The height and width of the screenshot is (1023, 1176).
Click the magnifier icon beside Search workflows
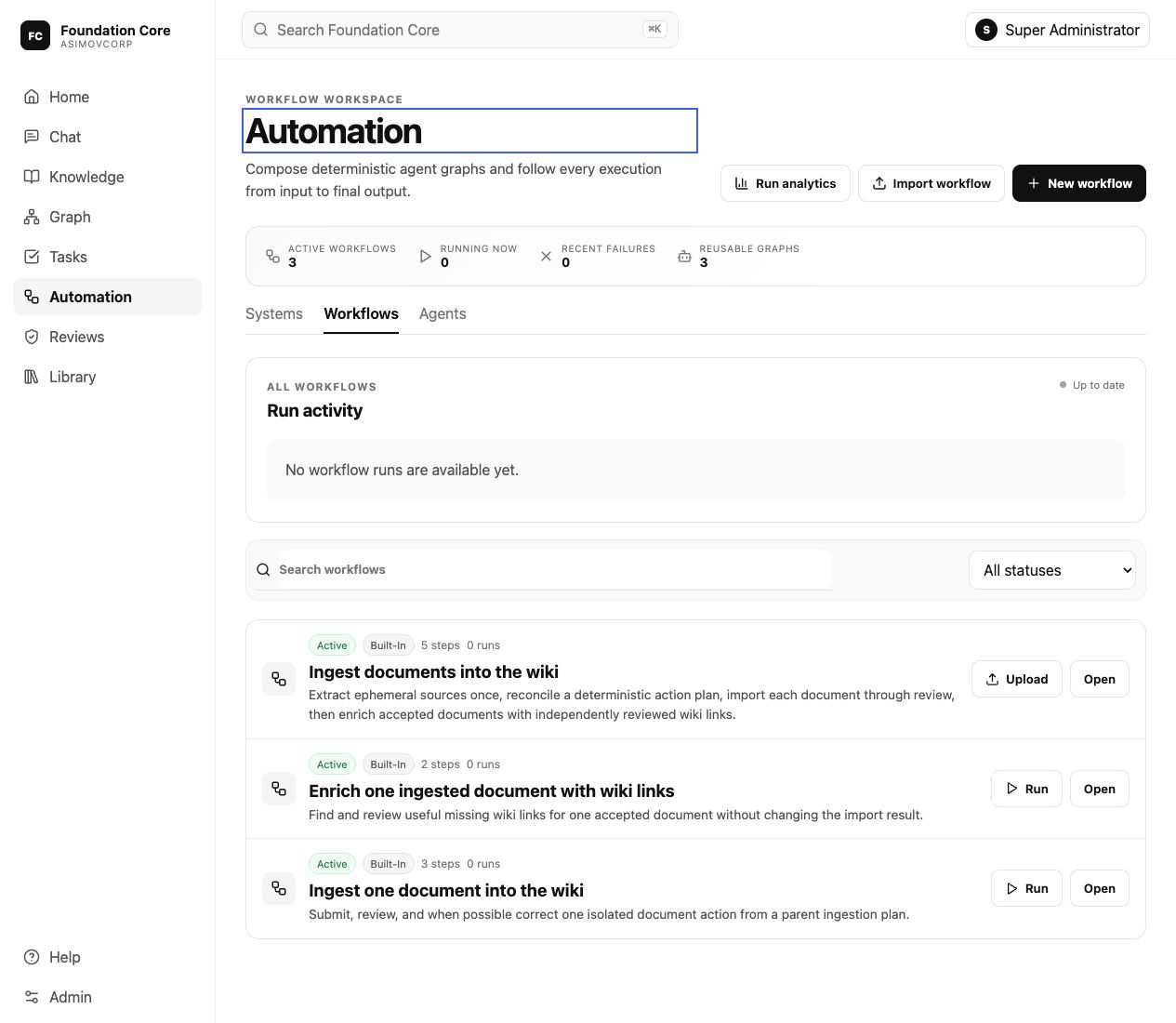tap(263, 569)
